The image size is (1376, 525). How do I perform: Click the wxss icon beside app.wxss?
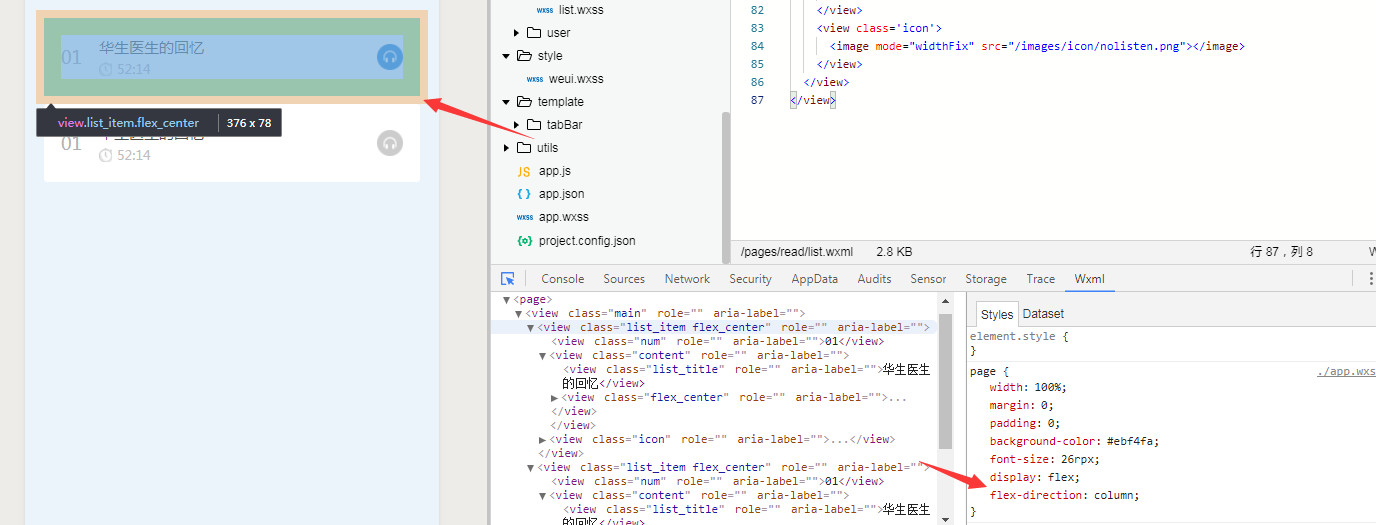coord(524,217)
